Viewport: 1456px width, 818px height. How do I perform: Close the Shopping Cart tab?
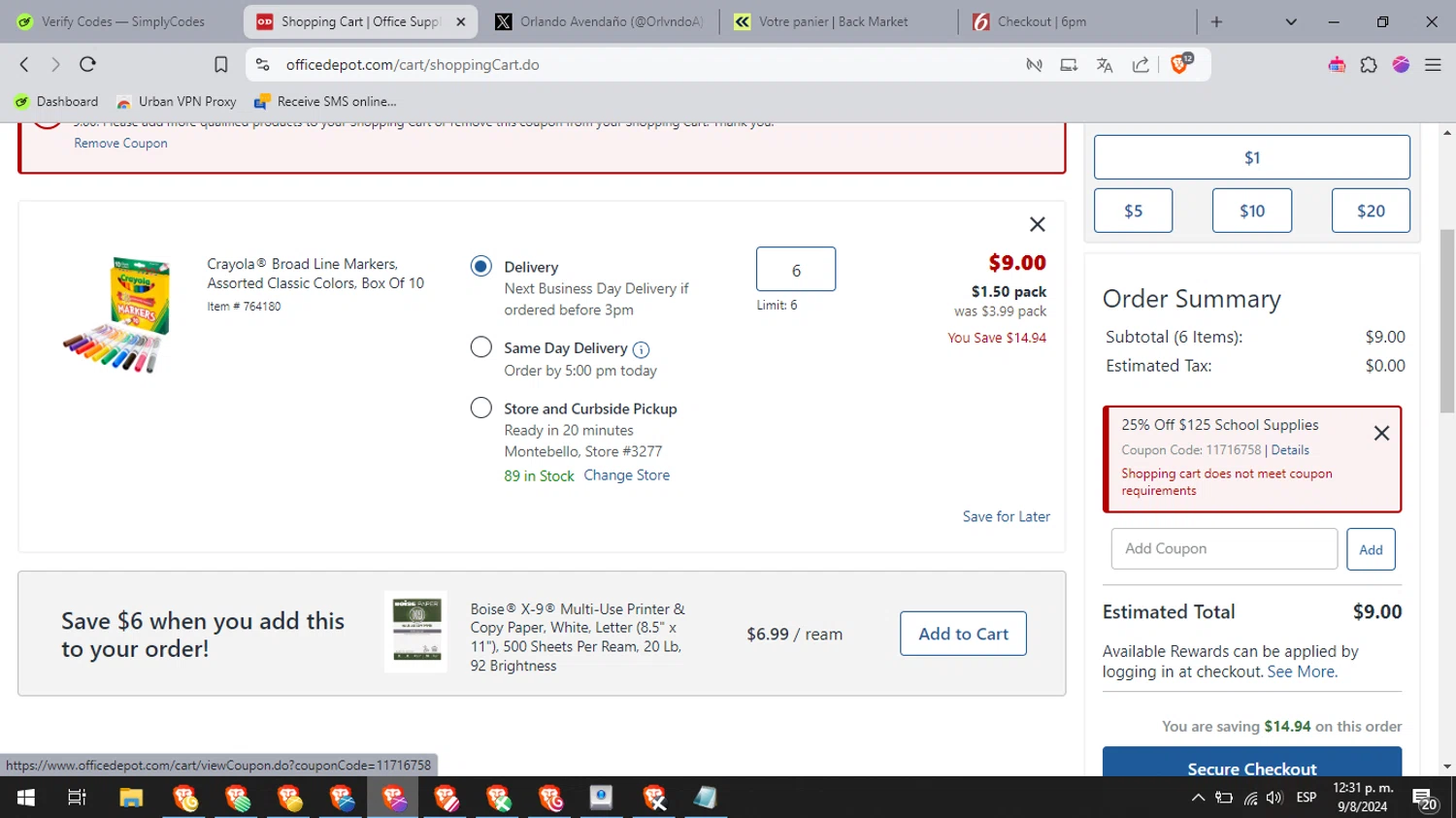461,21
